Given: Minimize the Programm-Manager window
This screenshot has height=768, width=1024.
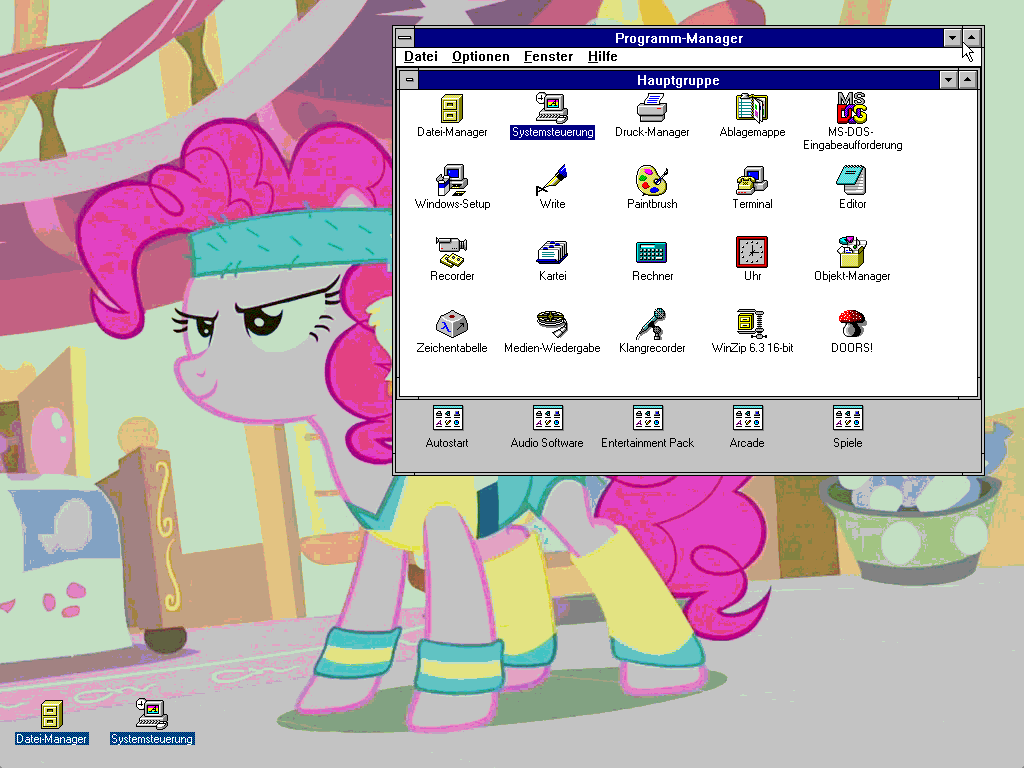Looking at the screenshot, I should tap(952, 38).
